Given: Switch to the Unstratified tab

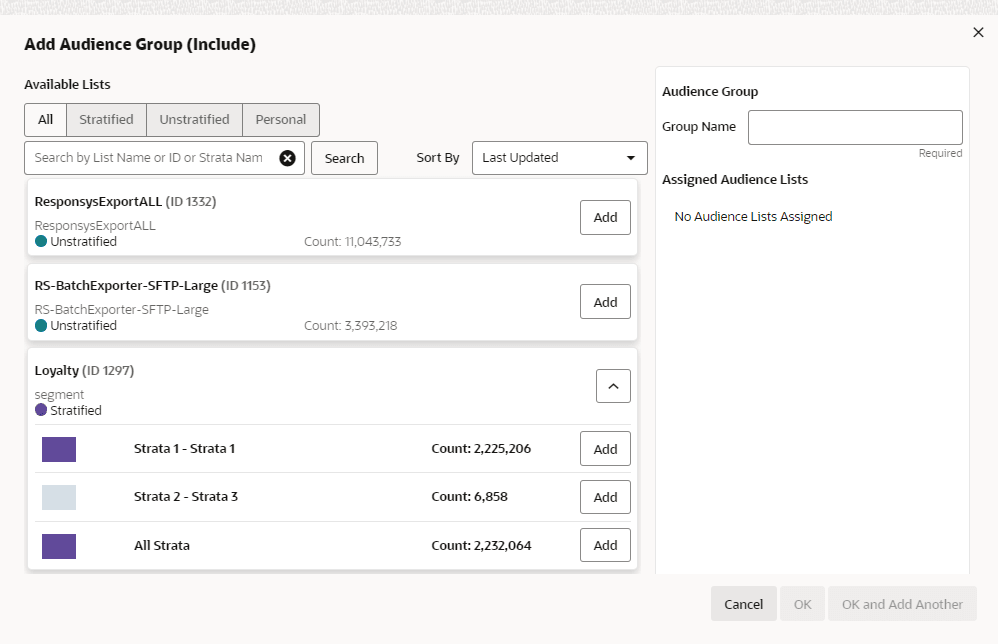Looking at the screenshot, I should [x=194, y=120].
